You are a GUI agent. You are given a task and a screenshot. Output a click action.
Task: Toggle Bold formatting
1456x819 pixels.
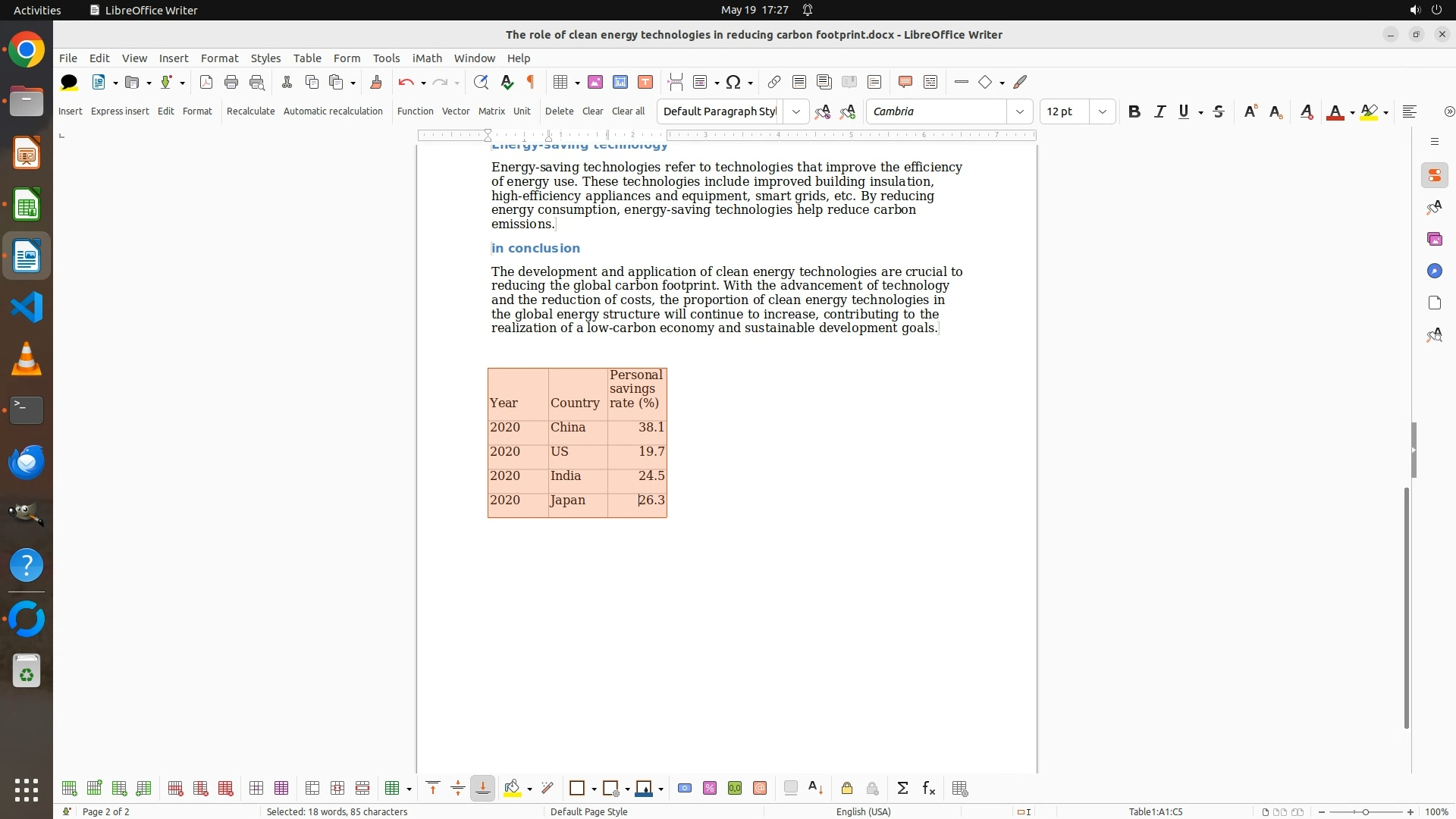1134,112
